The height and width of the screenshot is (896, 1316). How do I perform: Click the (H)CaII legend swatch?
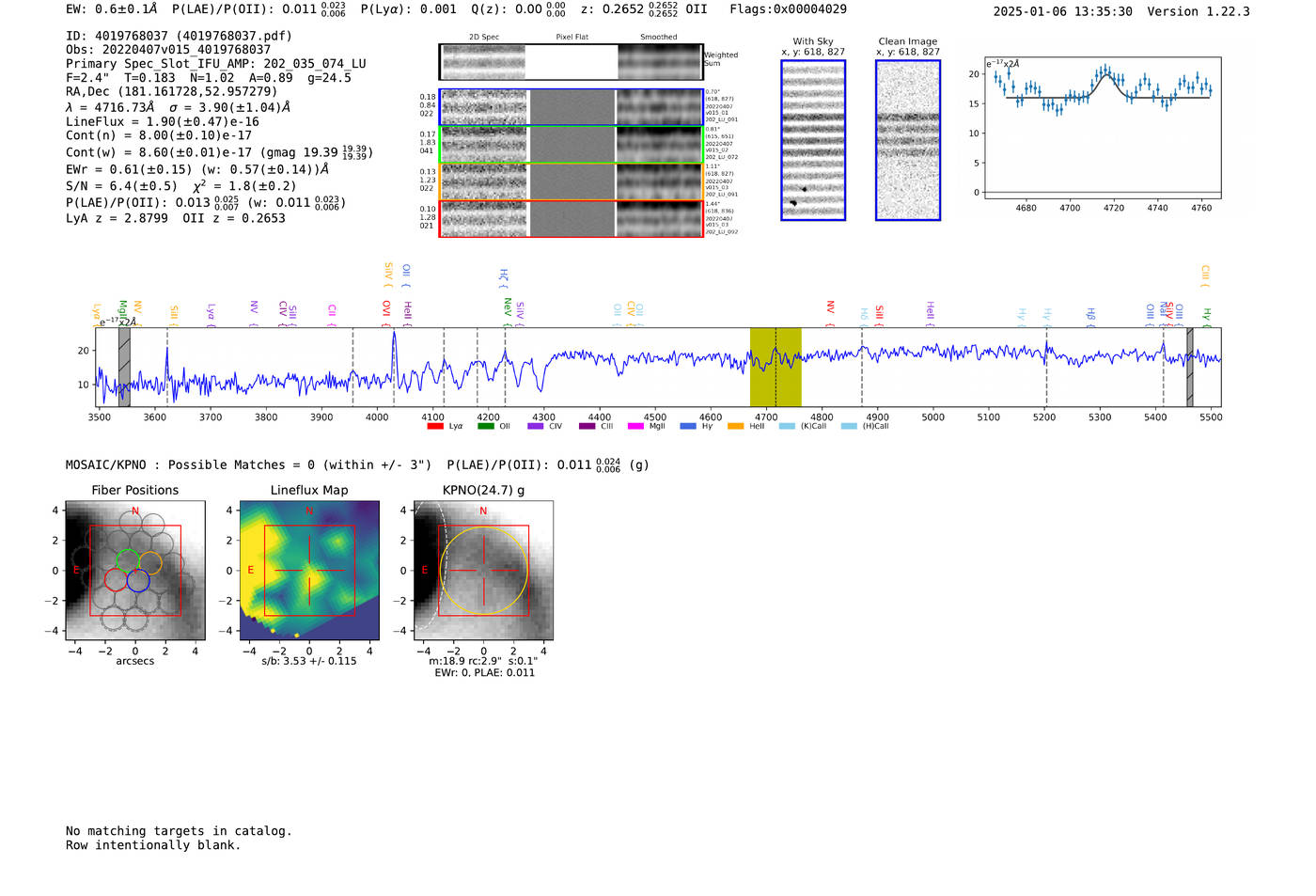coord(849,426)
